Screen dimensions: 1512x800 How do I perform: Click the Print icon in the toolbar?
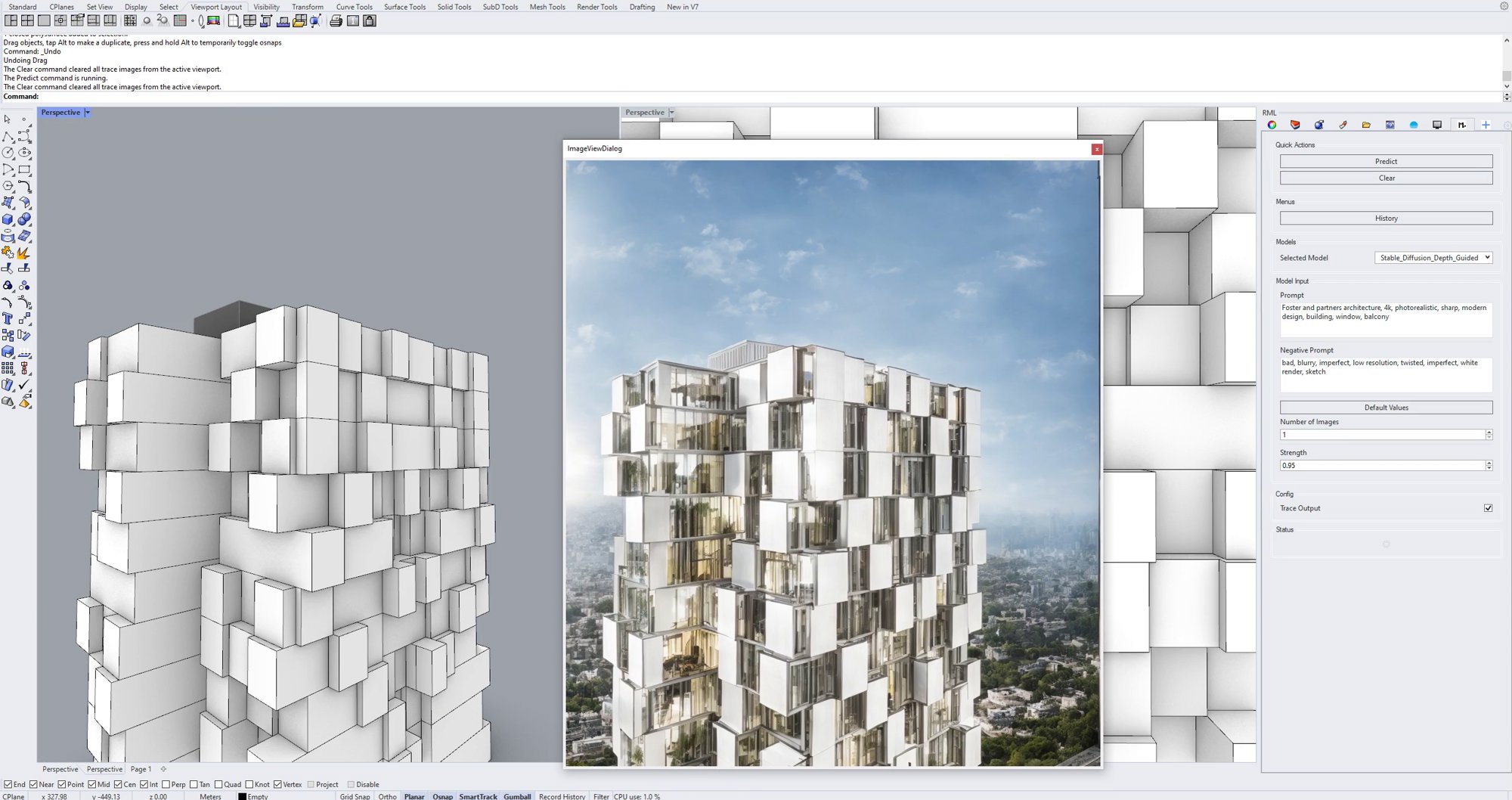[x=336, y=21]
